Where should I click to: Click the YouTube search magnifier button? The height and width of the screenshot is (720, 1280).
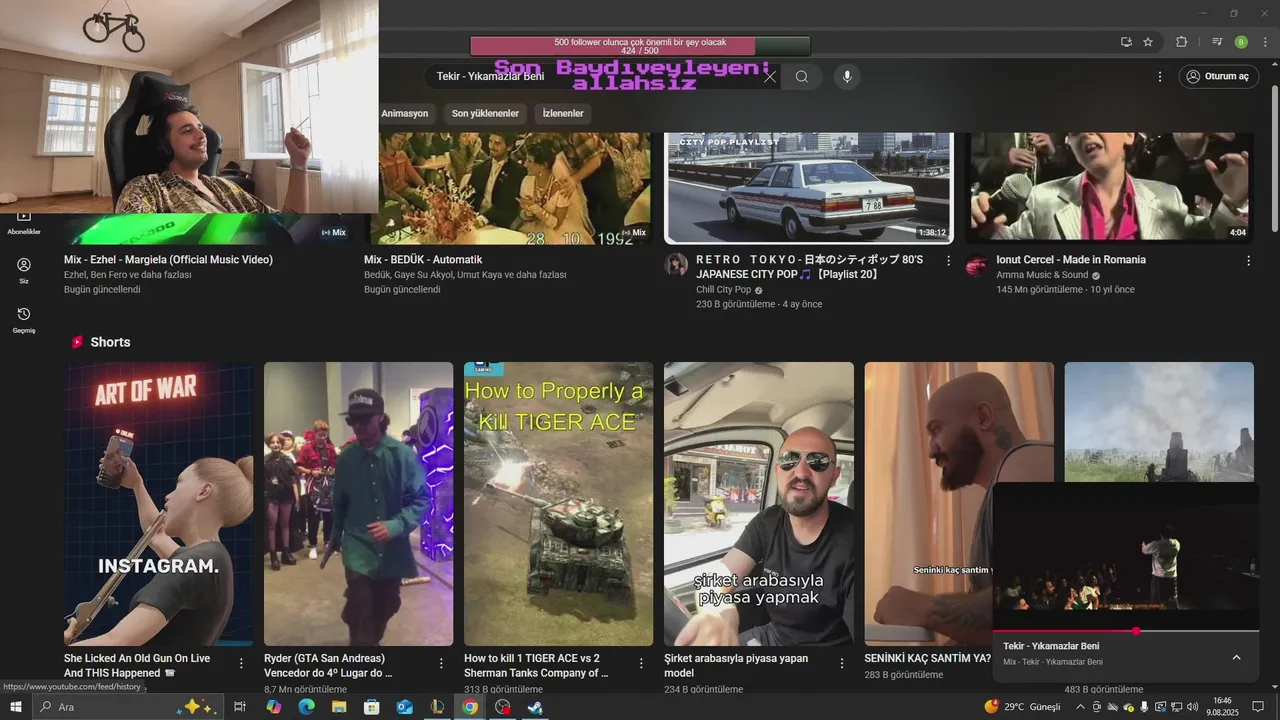[x=802, y=77]
